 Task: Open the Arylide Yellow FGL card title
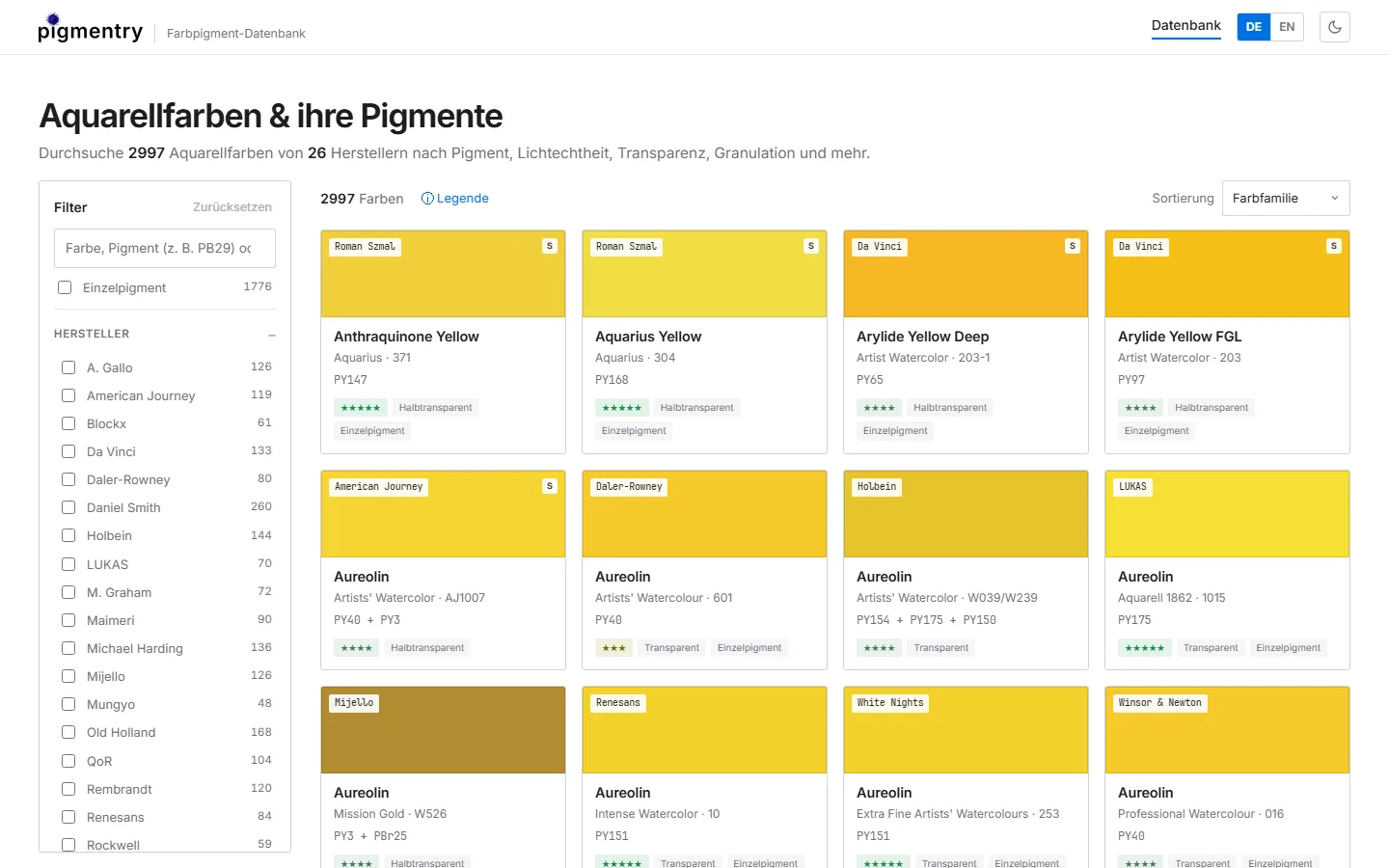coord(1180,337)
